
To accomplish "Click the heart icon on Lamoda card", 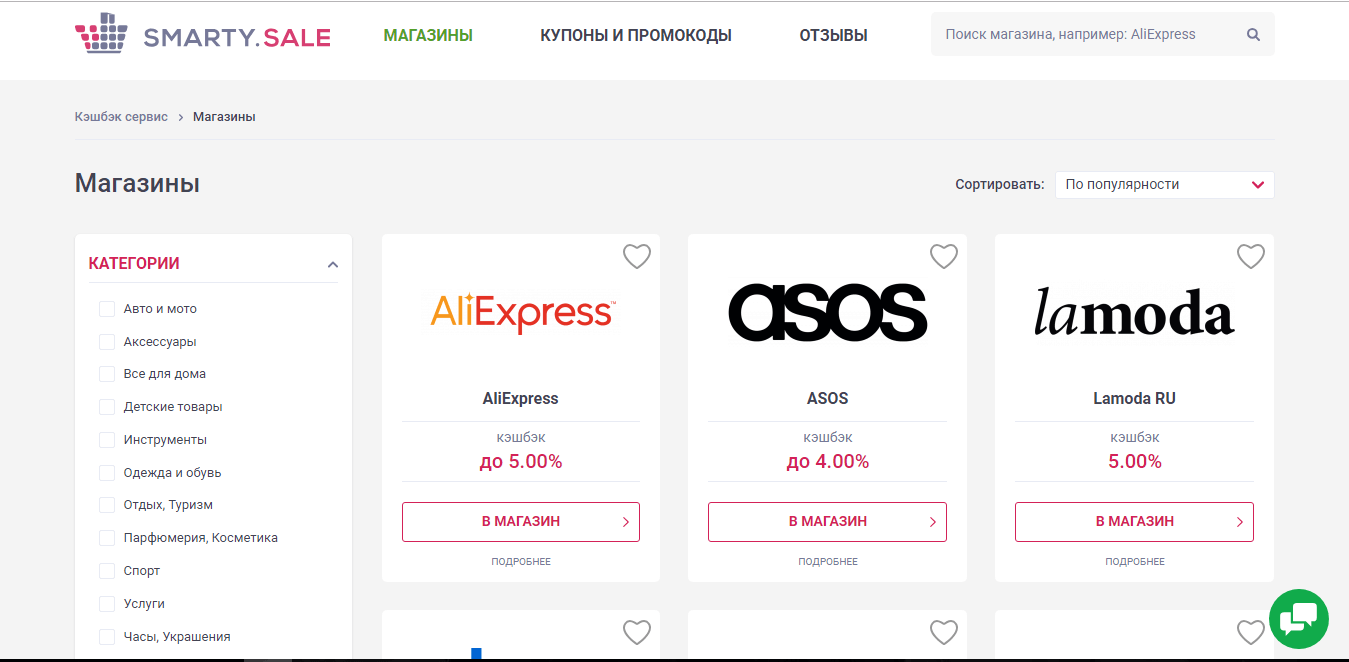I will tap(1250, 257).
